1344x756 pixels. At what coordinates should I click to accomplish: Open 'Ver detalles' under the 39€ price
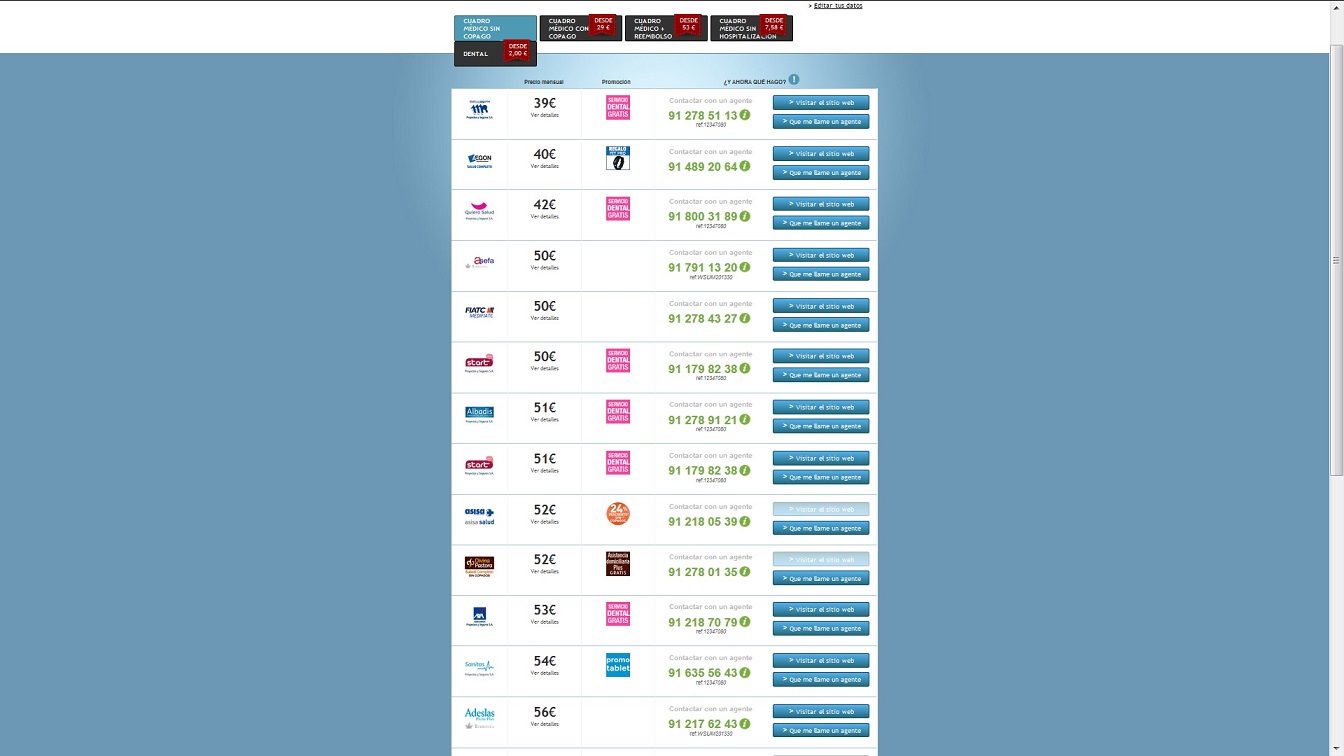[x=545, y=115]
